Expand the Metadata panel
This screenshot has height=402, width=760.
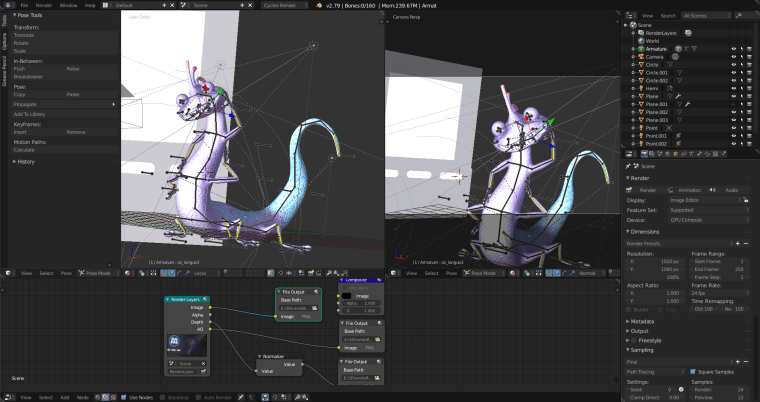point(644,321)
